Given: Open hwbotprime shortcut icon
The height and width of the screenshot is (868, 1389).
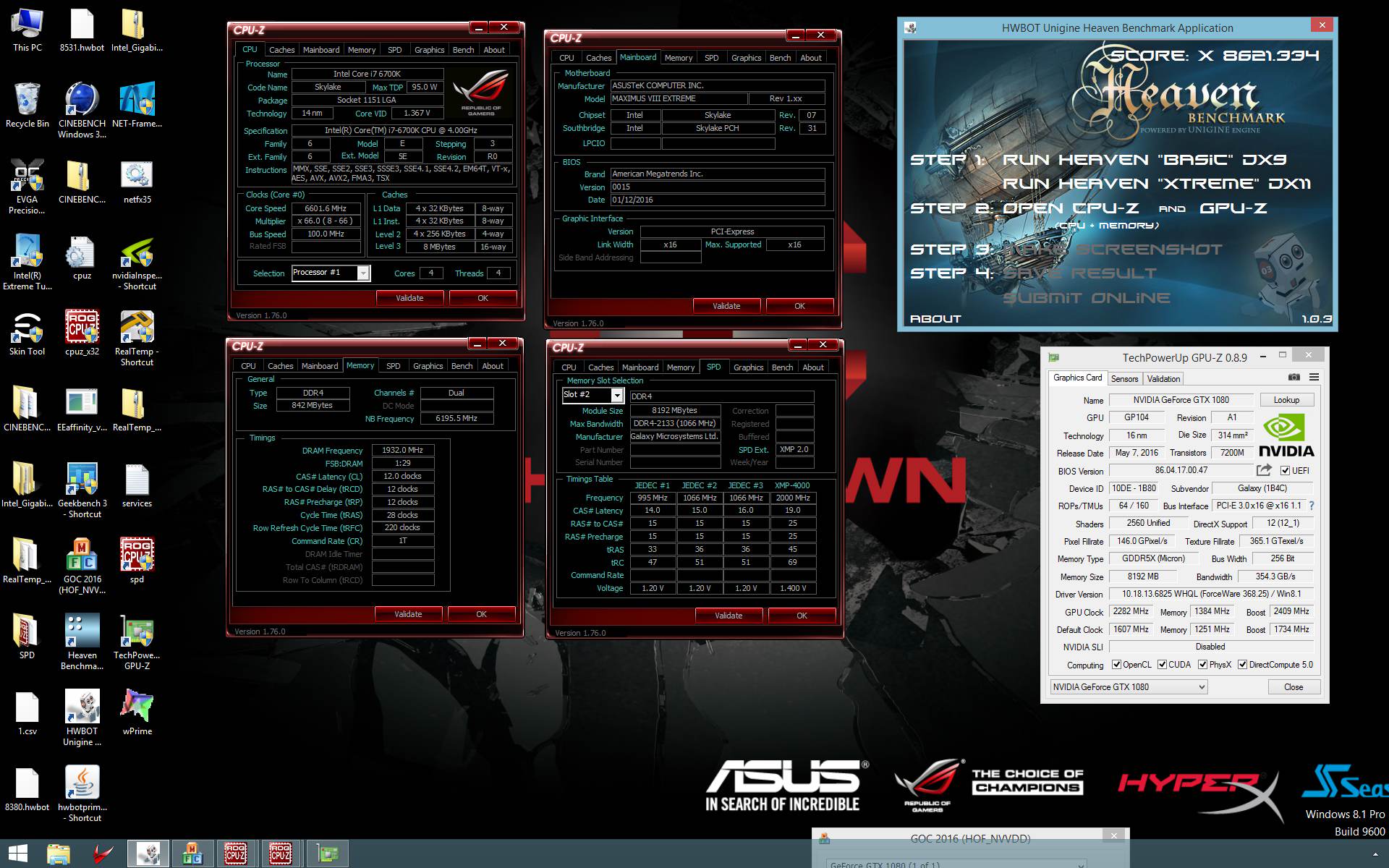Looking at the screenshot, I should click(82, 793).
